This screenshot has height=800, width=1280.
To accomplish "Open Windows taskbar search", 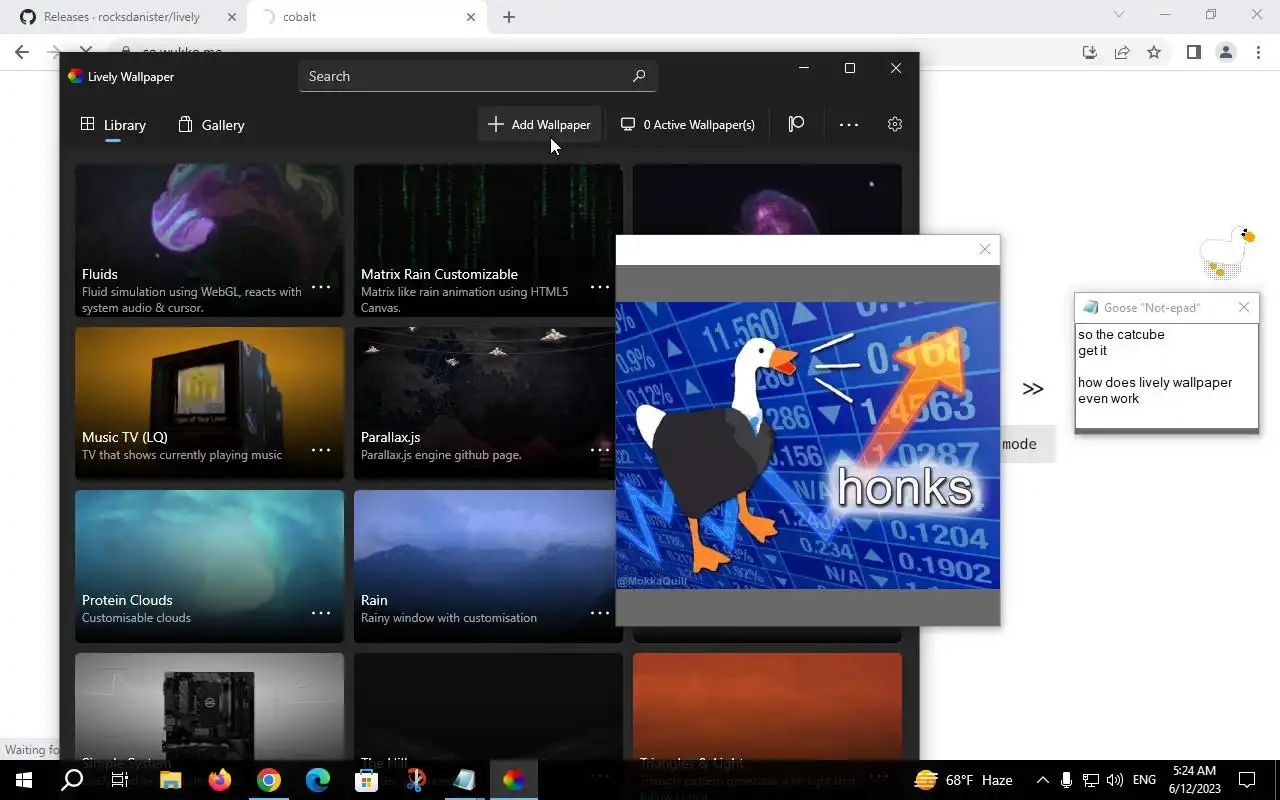I will pyautogui.click(x=72, y=780).
